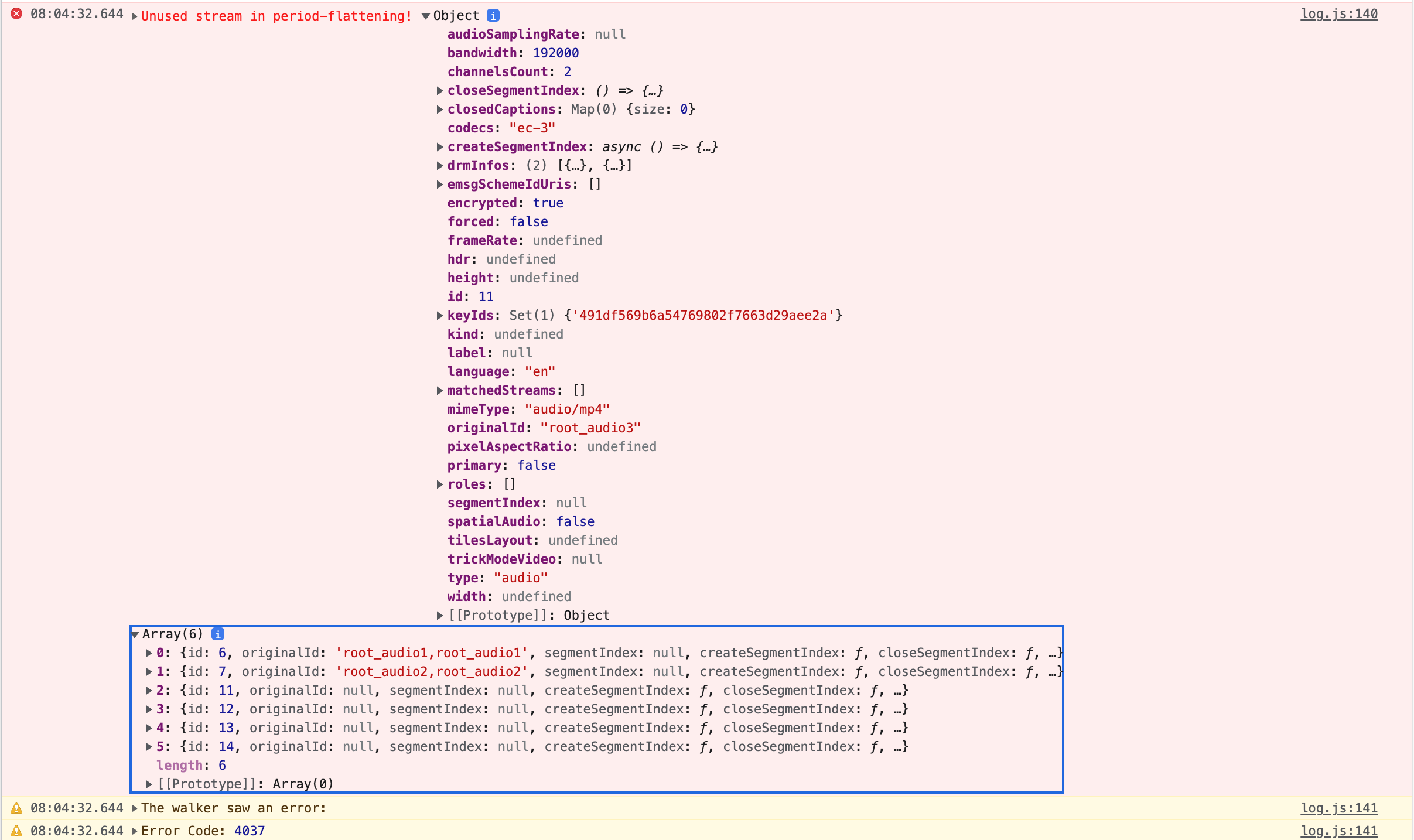Expand 'The walker saw an error:' warning
The image size is (1414, 840).
pyautogui.click(x=135, y=808)
